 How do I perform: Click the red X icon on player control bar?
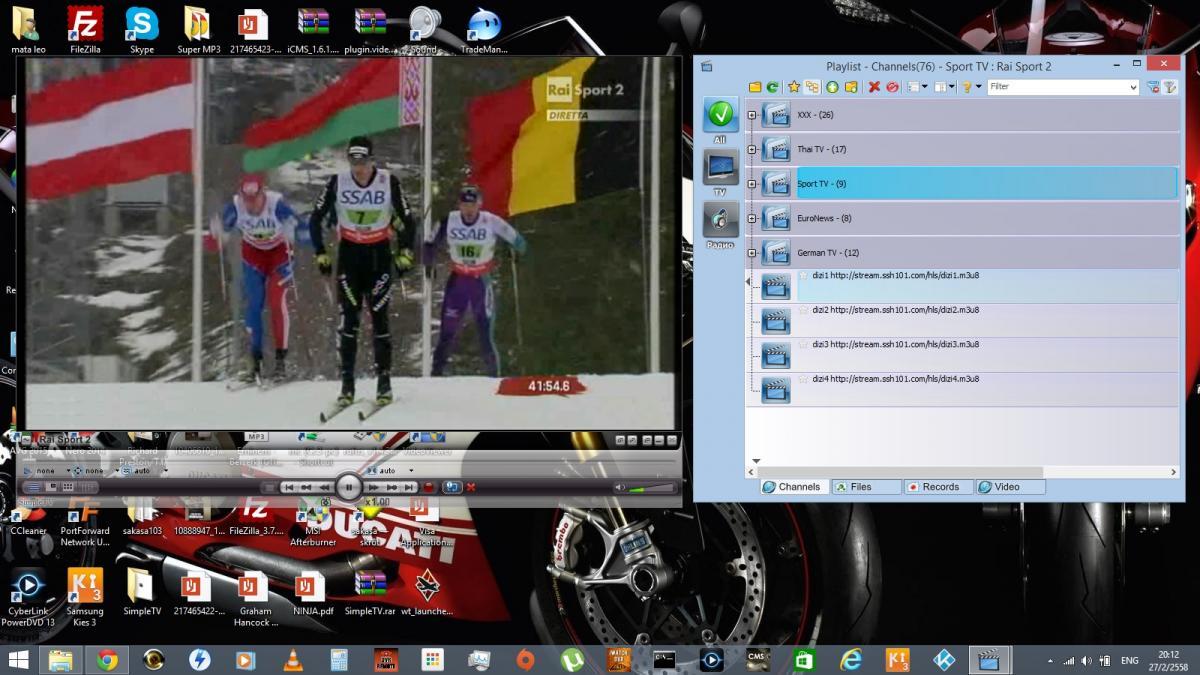click(x=471, y=487)
